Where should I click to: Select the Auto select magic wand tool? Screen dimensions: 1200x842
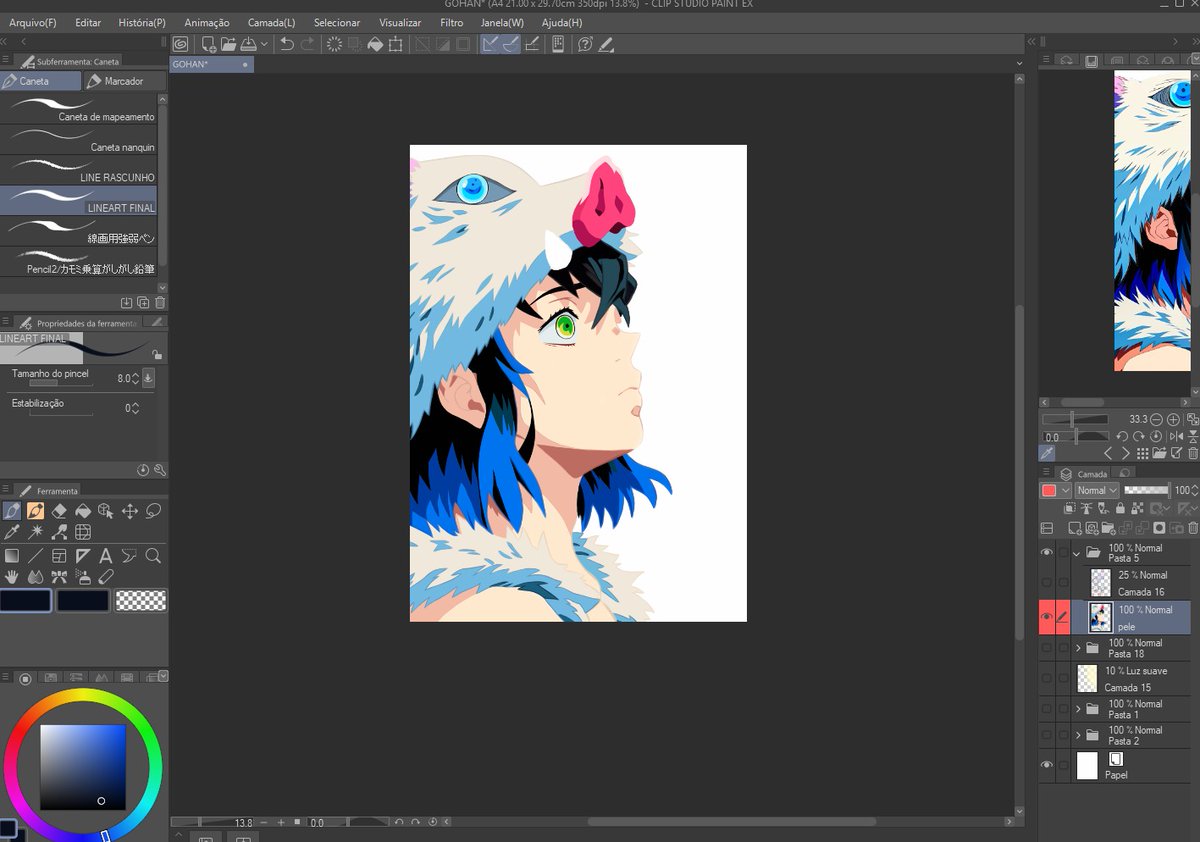36,533
